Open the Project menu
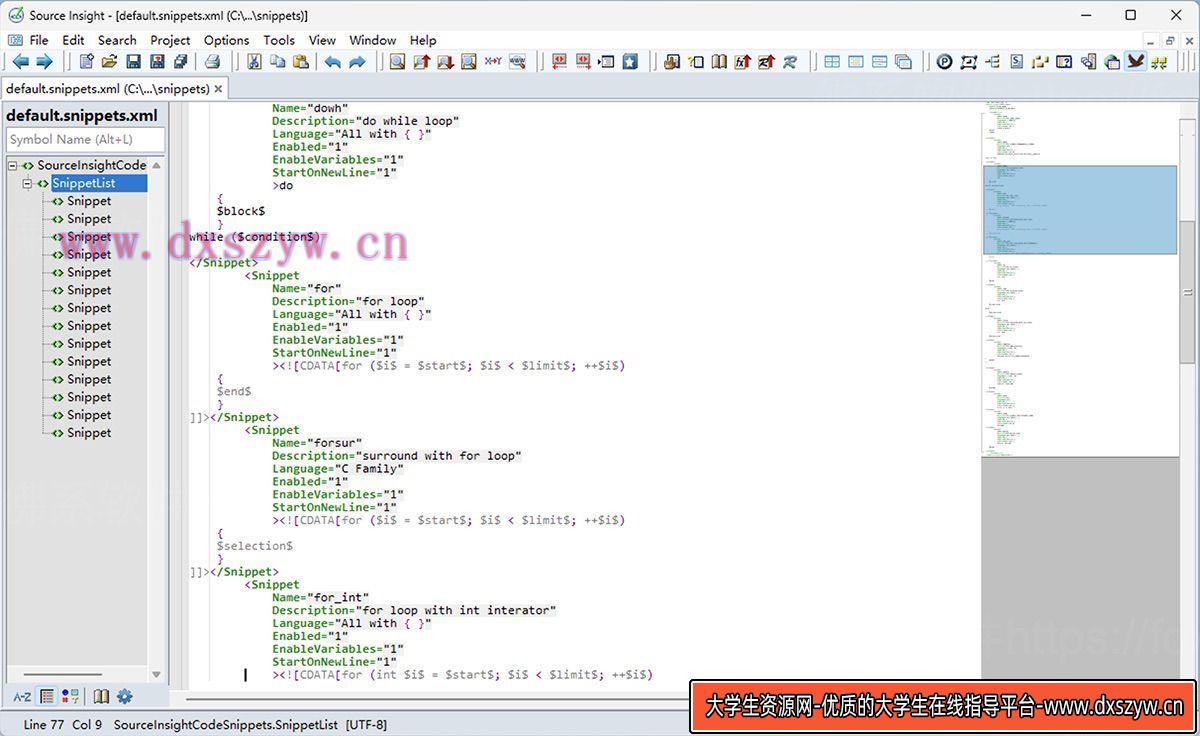This screenshot has height=736, width=1200. [x=170, y=40]
